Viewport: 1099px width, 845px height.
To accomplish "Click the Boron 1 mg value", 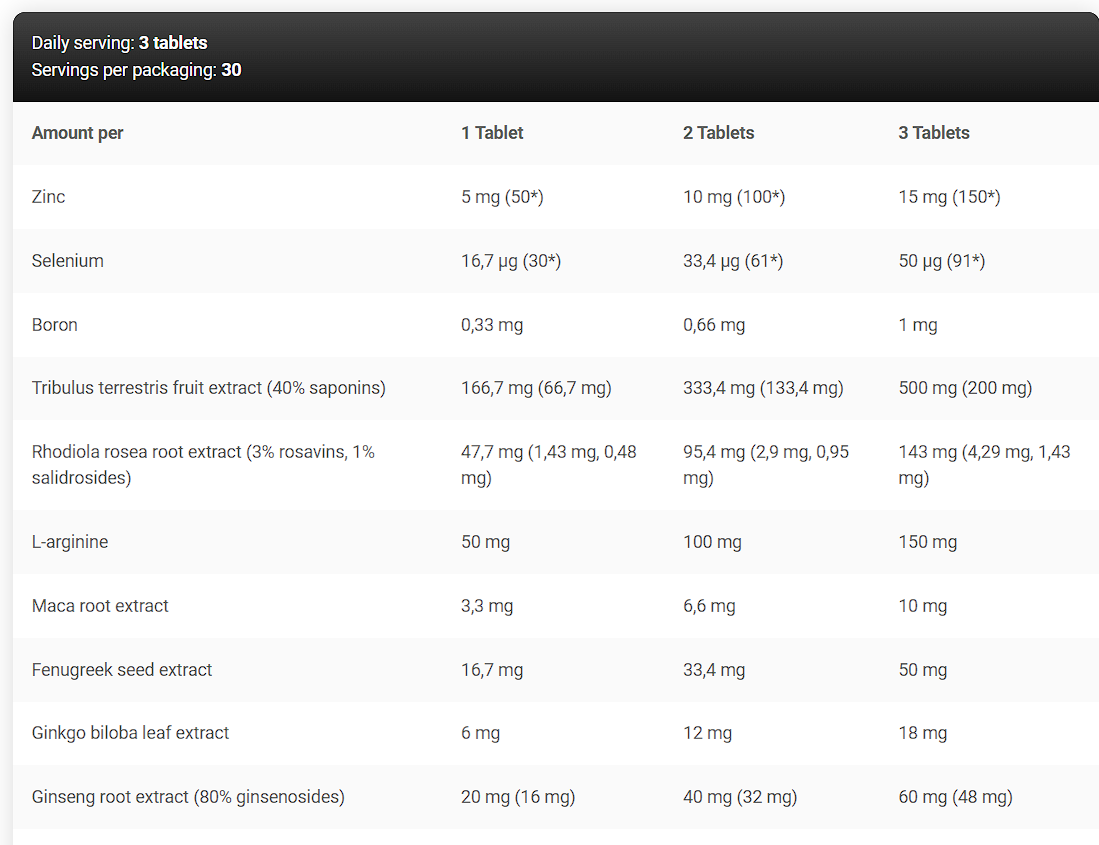I will [918, 325].
